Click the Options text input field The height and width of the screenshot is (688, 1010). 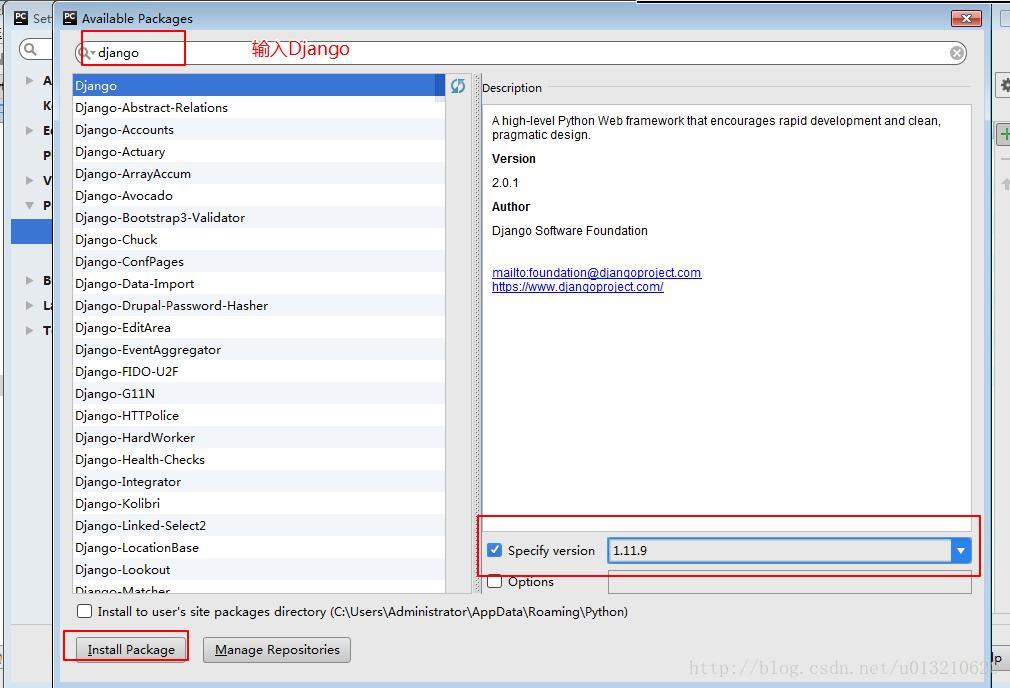(789, 582)
